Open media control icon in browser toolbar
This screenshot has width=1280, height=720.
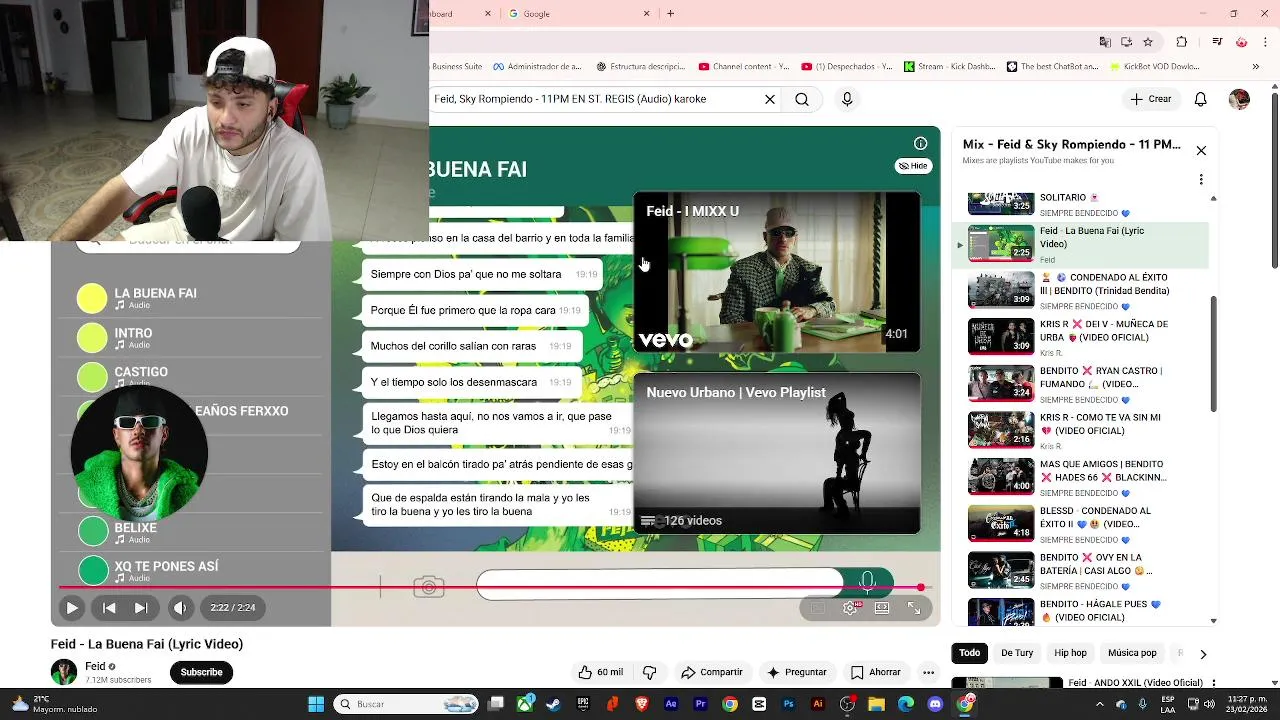(1217, 42)
